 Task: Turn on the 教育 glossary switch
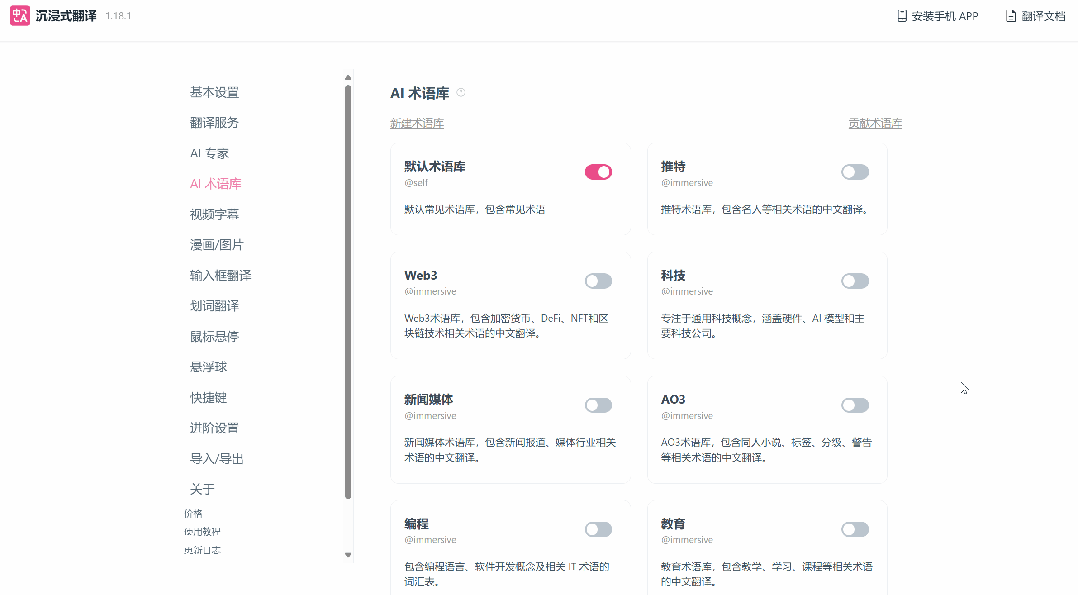click(x=855, y=529)
